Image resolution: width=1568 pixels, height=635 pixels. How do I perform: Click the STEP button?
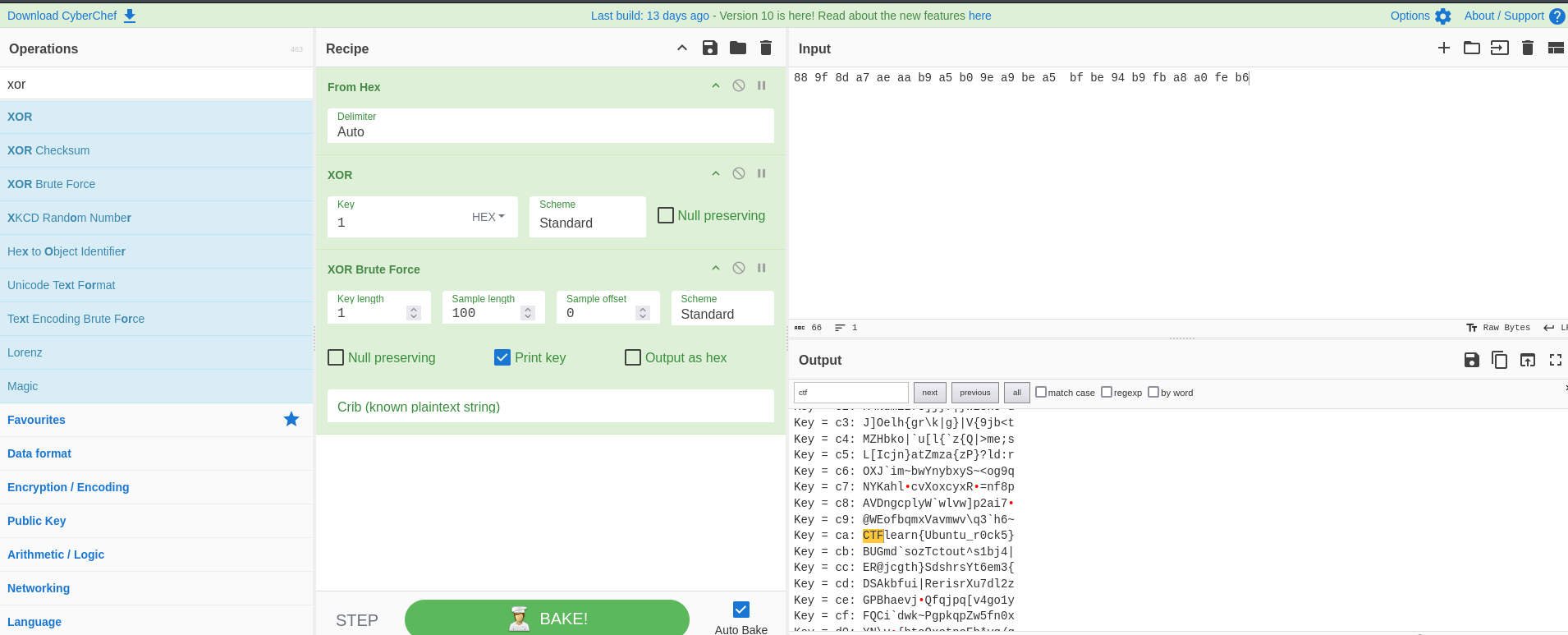click(357, 620)
